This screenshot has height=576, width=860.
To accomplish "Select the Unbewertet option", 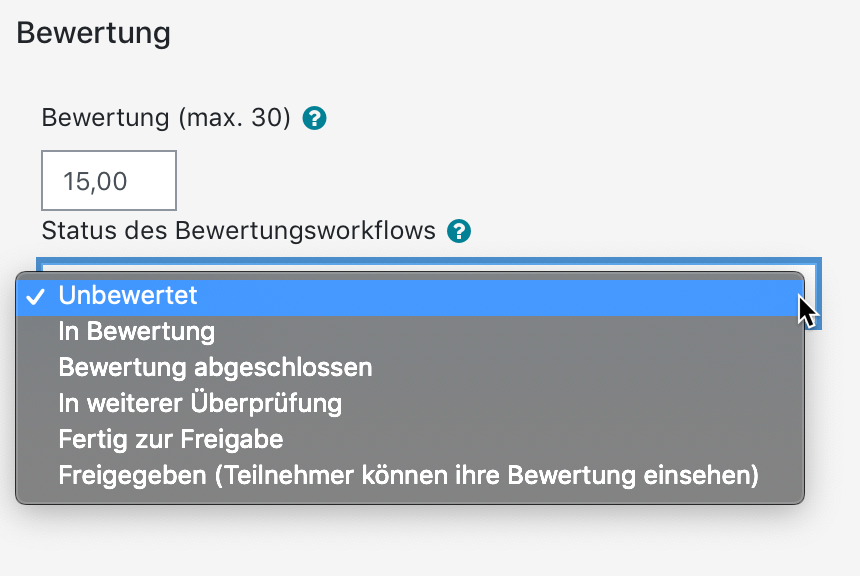I will 128,296.
